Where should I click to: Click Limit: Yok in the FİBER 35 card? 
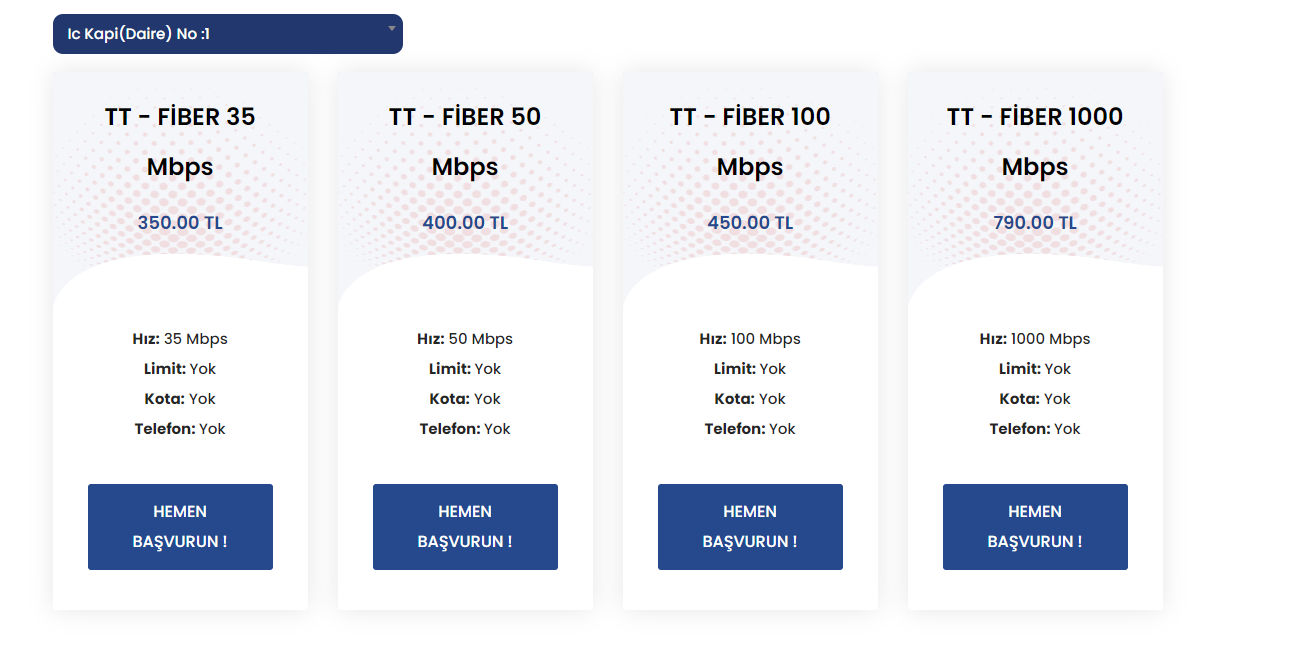[x=180, y=369]
